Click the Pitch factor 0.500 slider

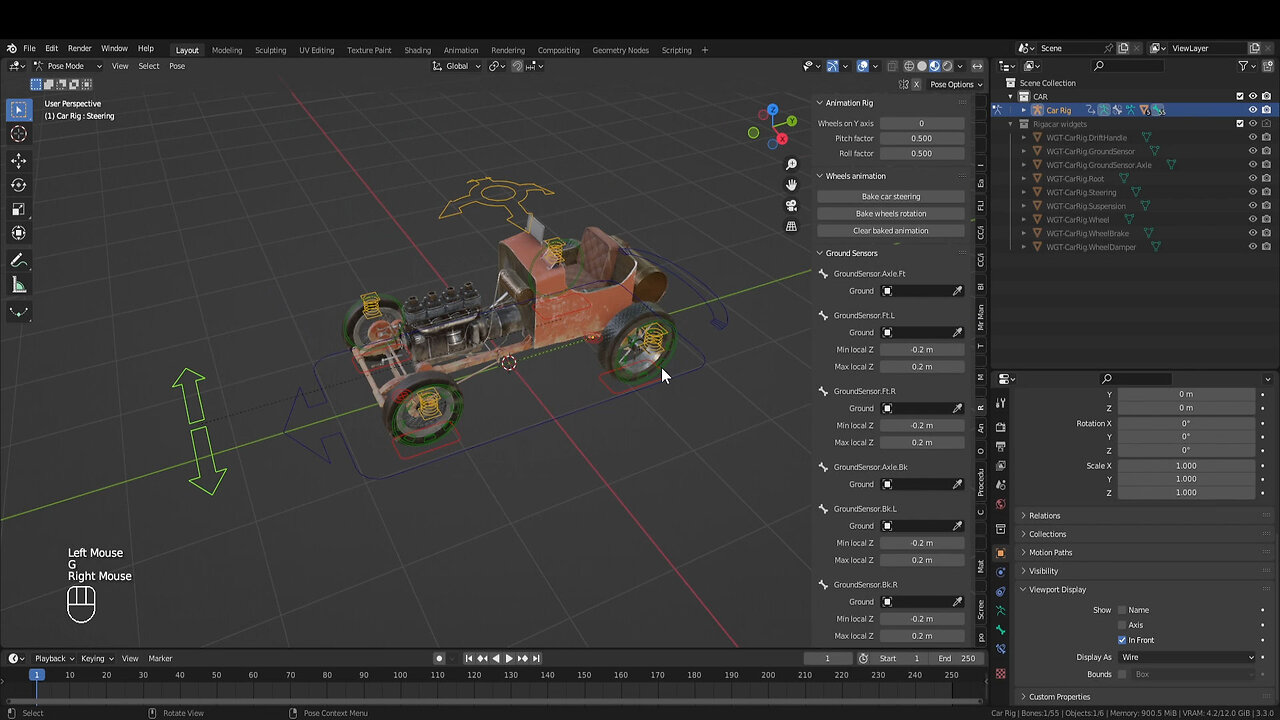click(921, 138)
